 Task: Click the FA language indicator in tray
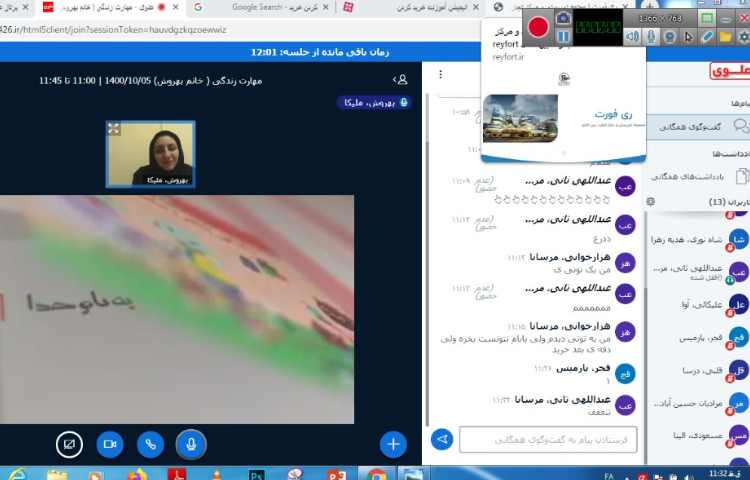(x=609, y=476)
